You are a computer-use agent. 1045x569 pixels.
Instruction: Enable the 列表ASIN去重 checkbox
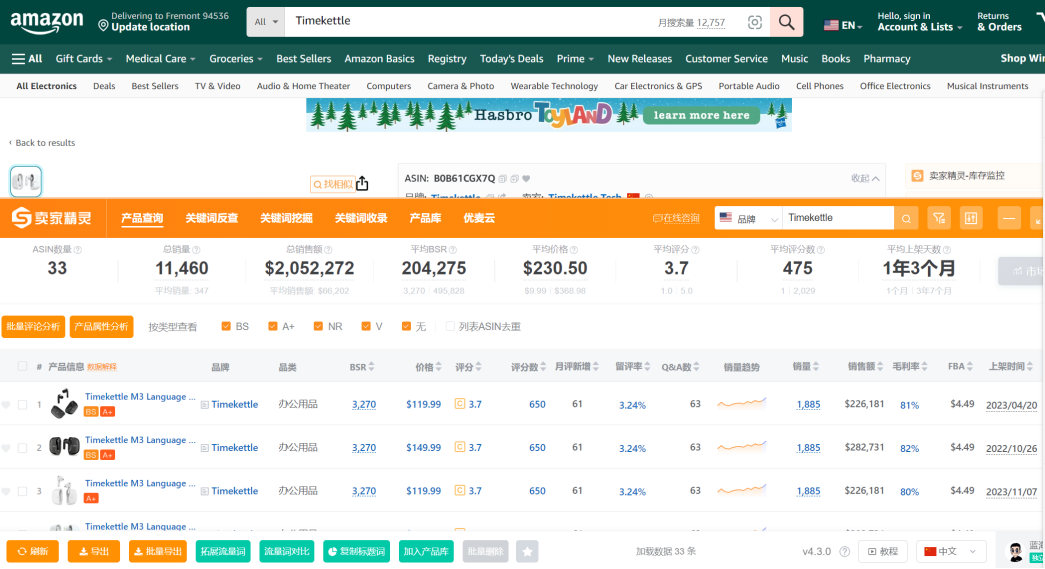click(x=450, y=326)
